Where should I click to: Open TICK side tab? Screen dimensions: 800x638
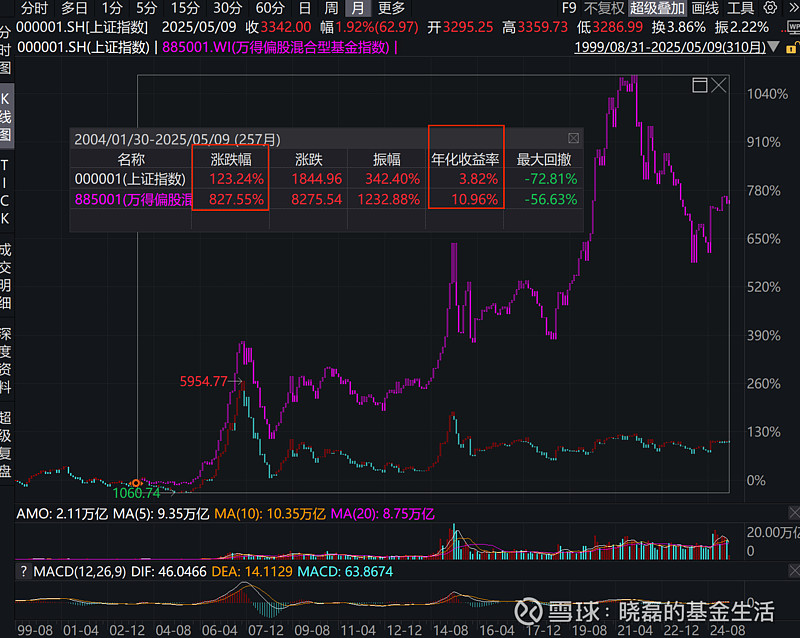(x=5, y=191)
